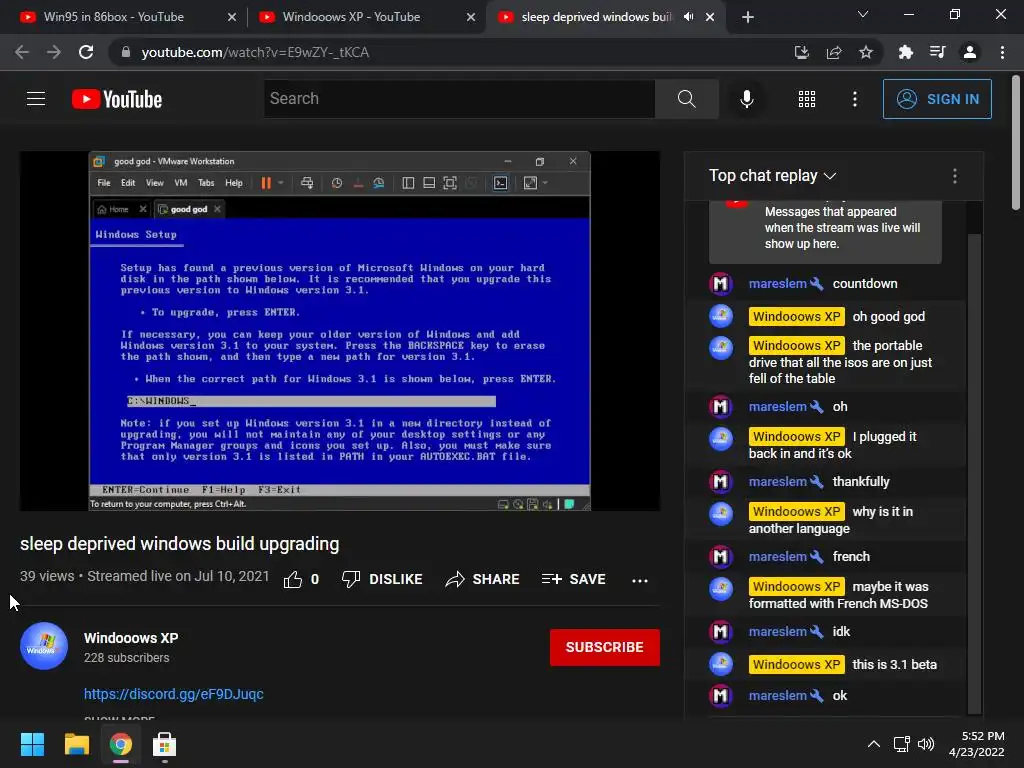This screenshot has width=1024, height=768.
Task: Click Chrome taskbar icon
Action: point(121,744)
